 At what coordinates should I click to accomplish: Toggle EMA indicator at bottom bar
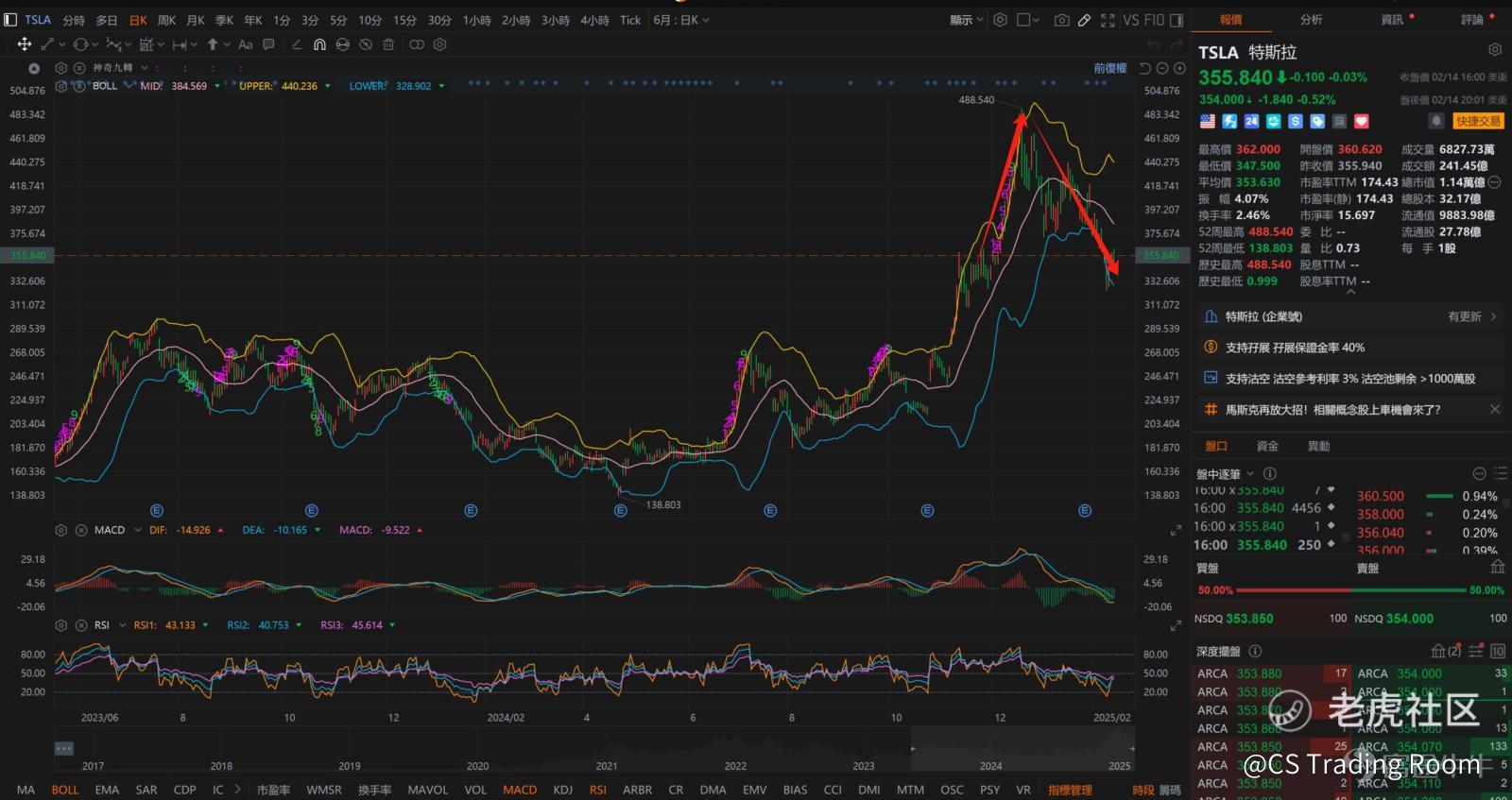107,790
